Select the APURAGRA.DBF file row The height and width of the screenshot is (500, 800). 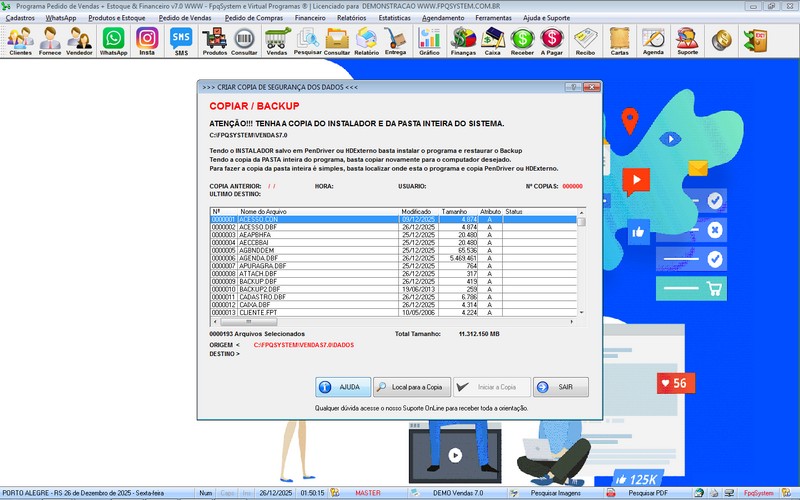click(x=393, y=266)
